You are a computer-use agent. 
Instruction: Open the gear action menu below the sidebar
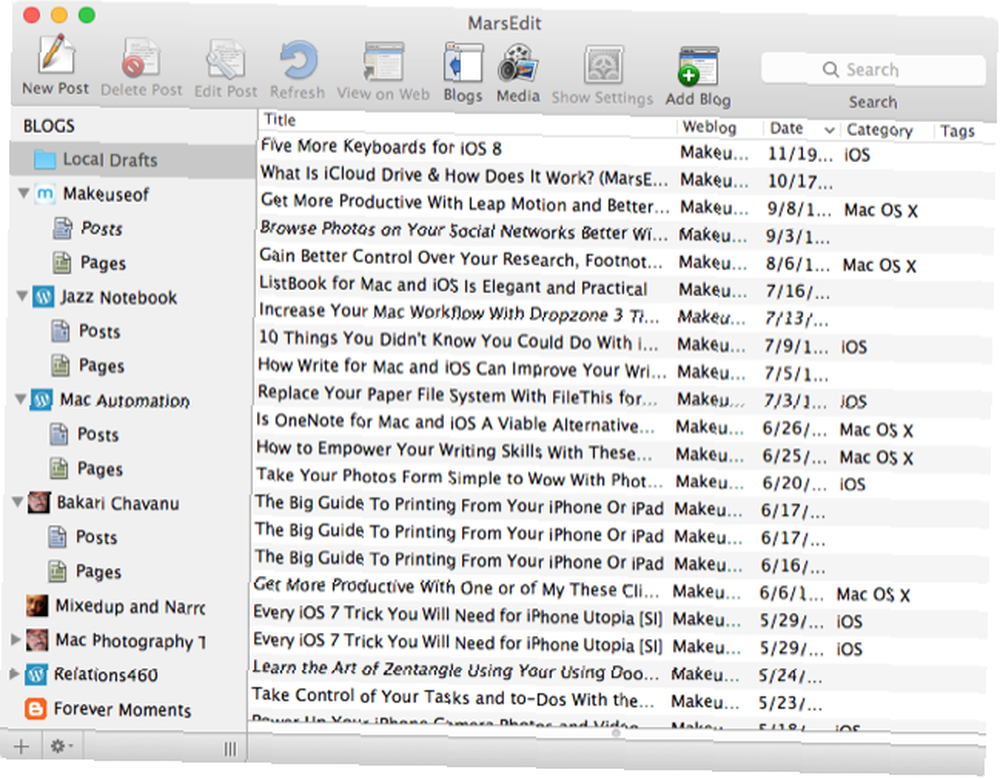pos(61,746)
